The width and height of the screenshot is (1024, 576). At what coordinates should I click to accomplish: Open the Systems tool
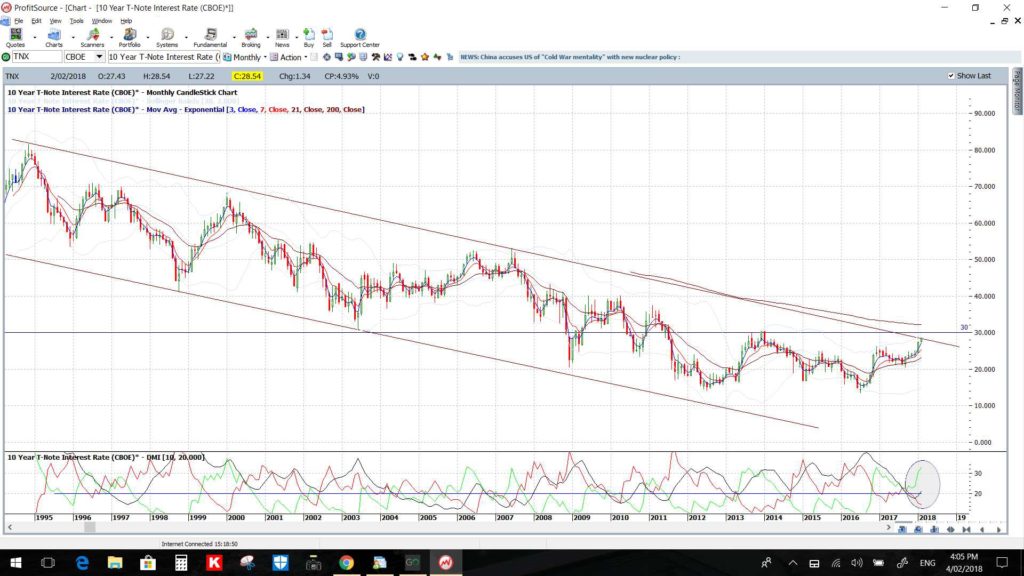click(x=167, y=38)
